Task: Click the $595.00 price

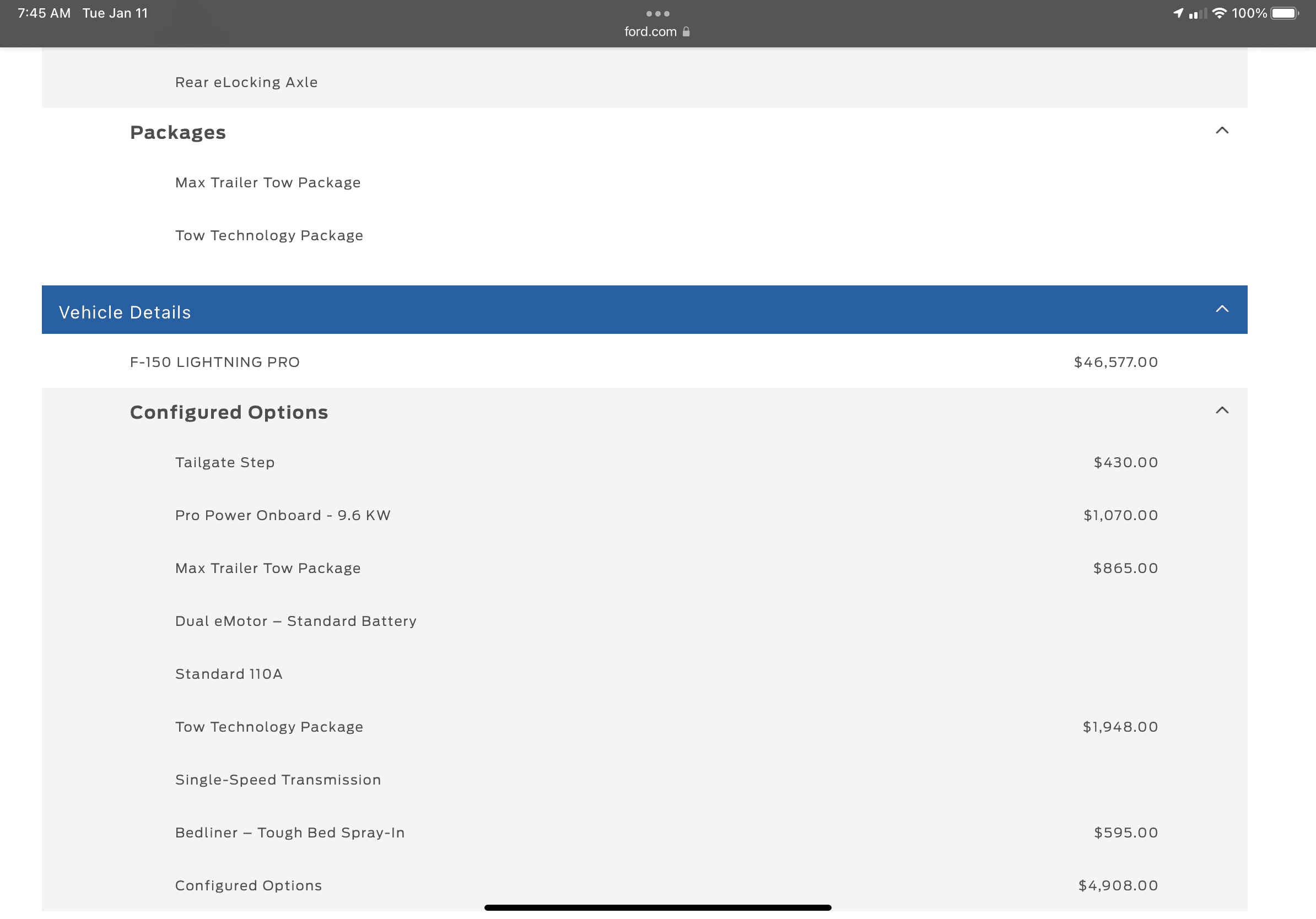Action: click(x=1125, y=832)
